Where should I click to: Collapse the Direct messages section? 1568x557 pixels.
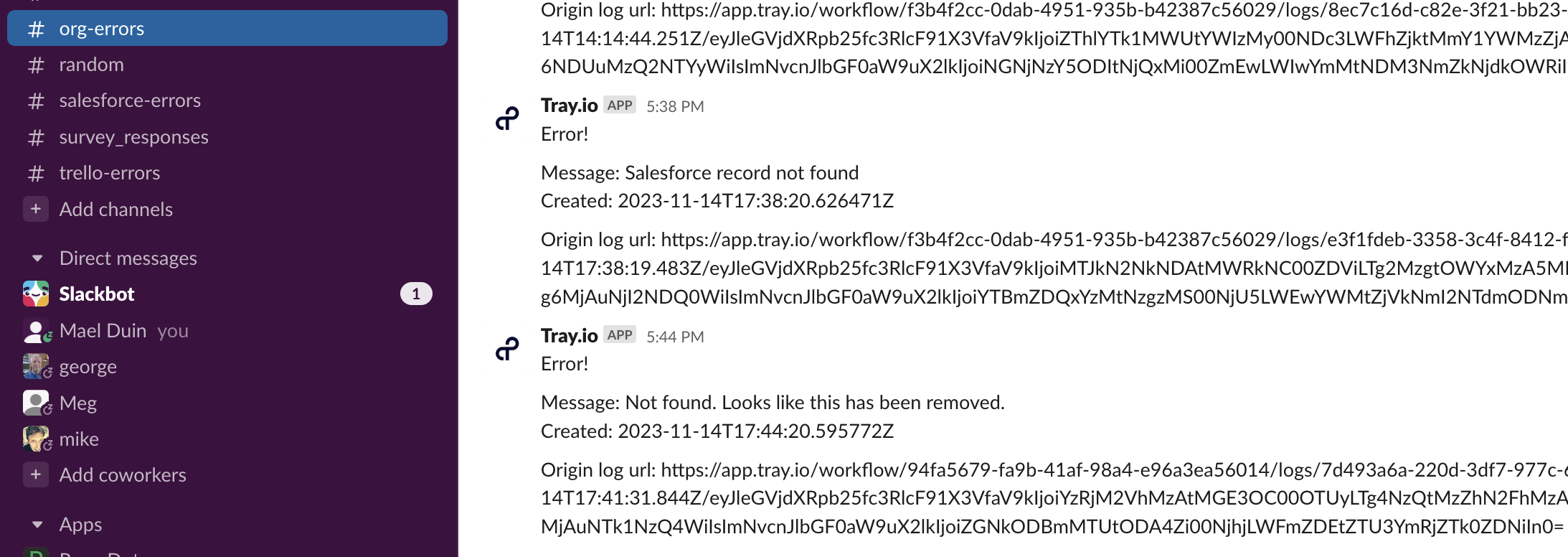coord(37,258)
